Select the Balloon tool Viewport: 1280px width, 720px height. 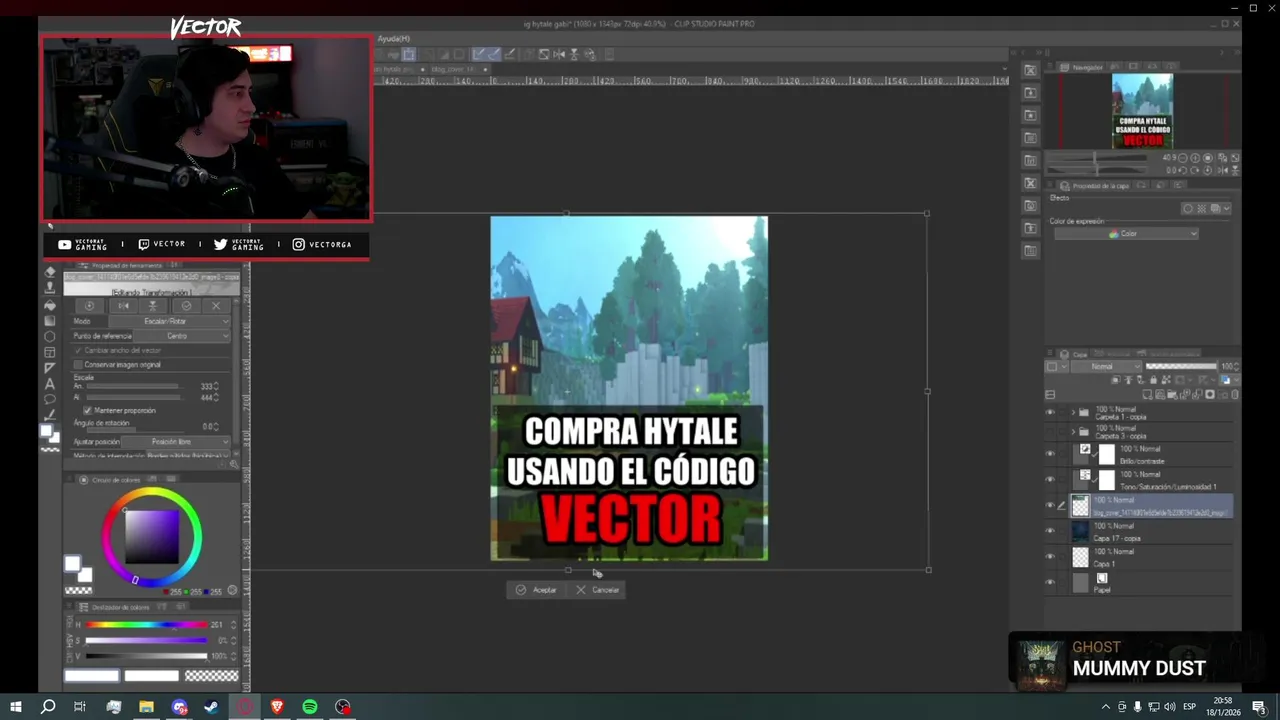[50, 399]
